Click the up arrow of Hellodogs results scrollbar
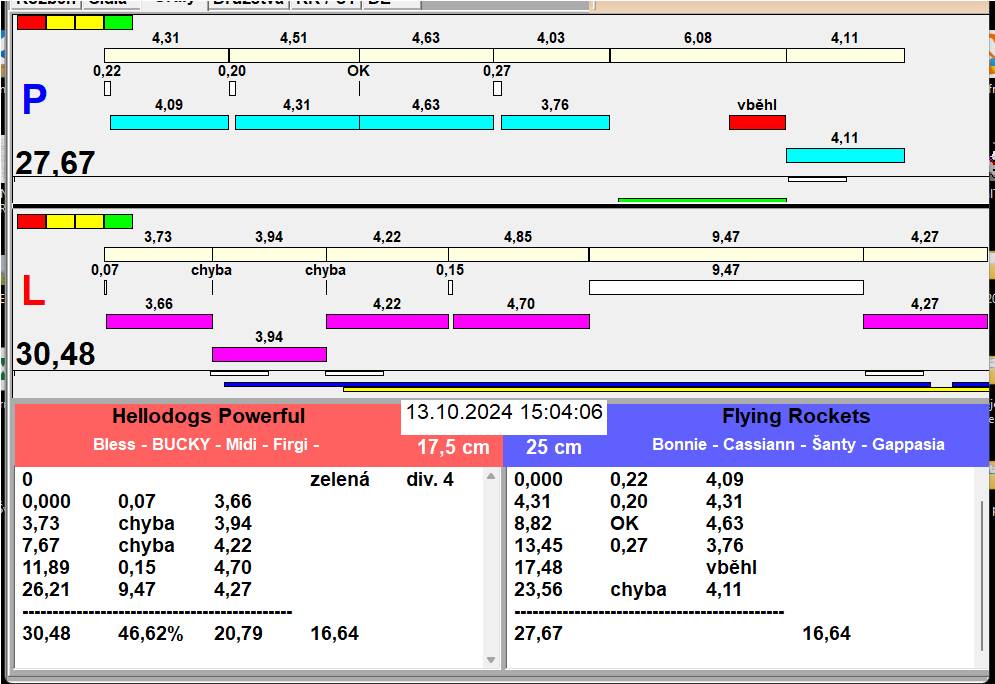 [491, 476]
